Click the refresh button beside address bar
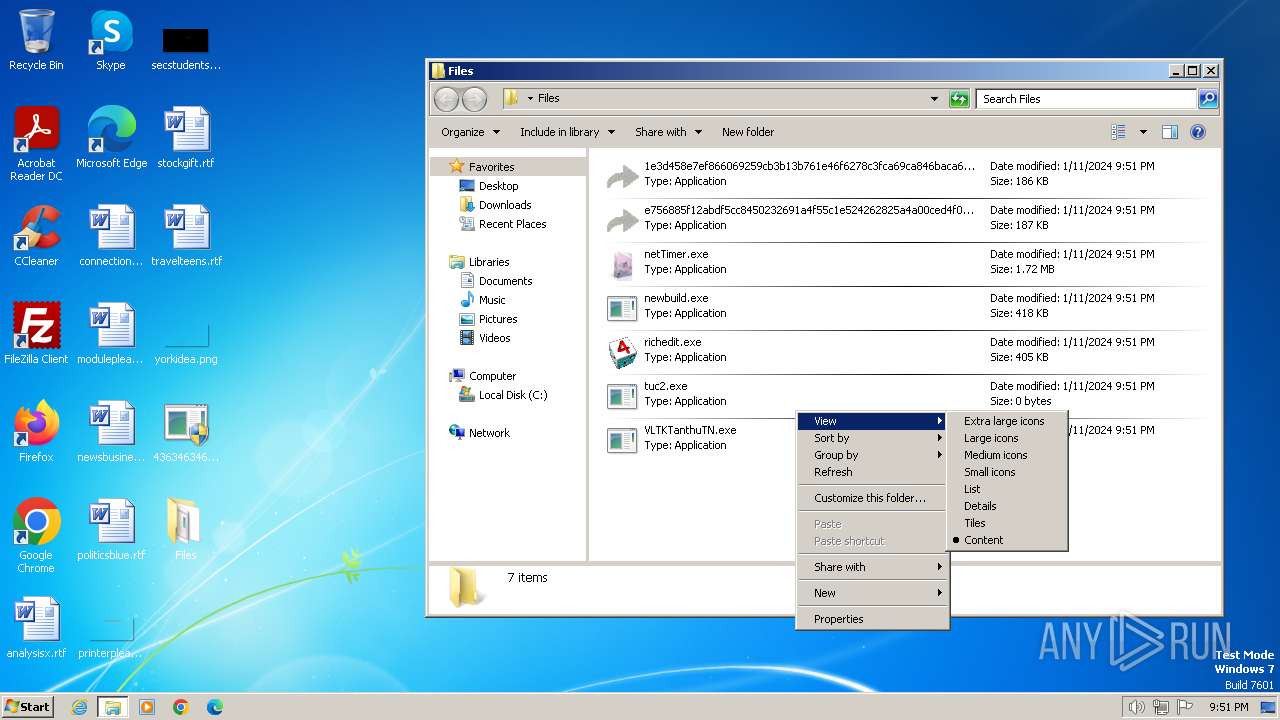Screen dimensions: 1280x720 tap(959, 98)
